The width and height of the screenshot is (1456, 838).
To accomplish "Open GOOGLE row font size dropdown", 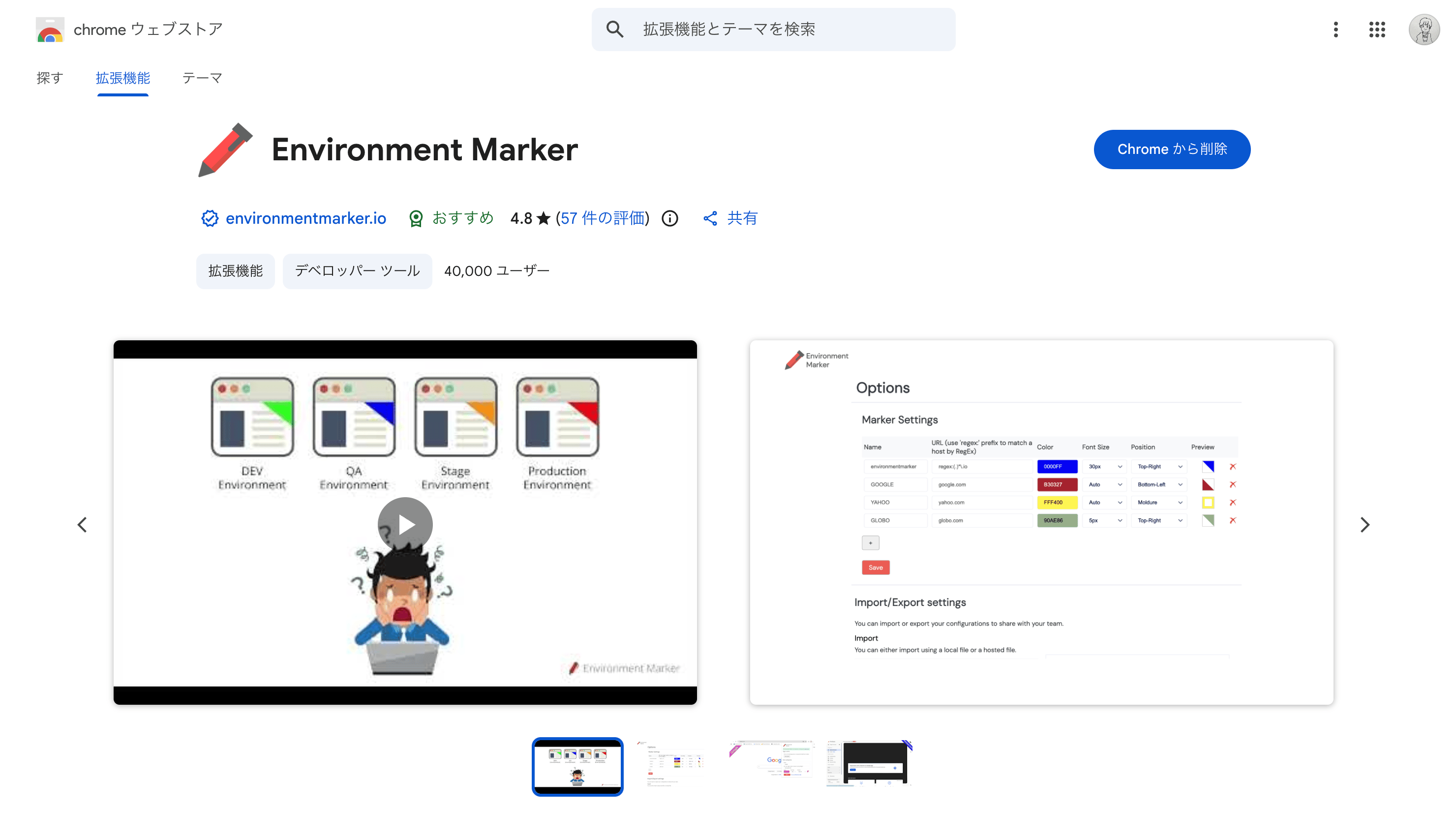I will point(1104,484).
